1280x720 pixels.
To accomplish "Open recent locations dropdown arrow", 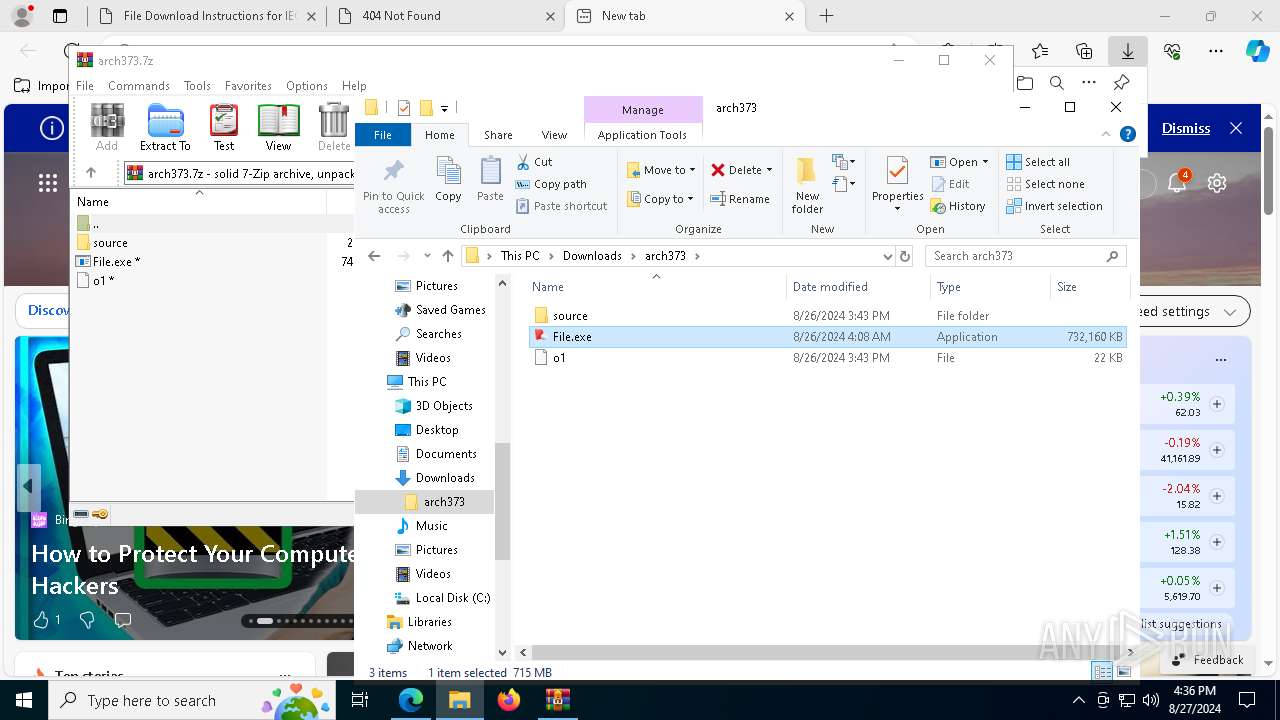I will click(427, 256).
